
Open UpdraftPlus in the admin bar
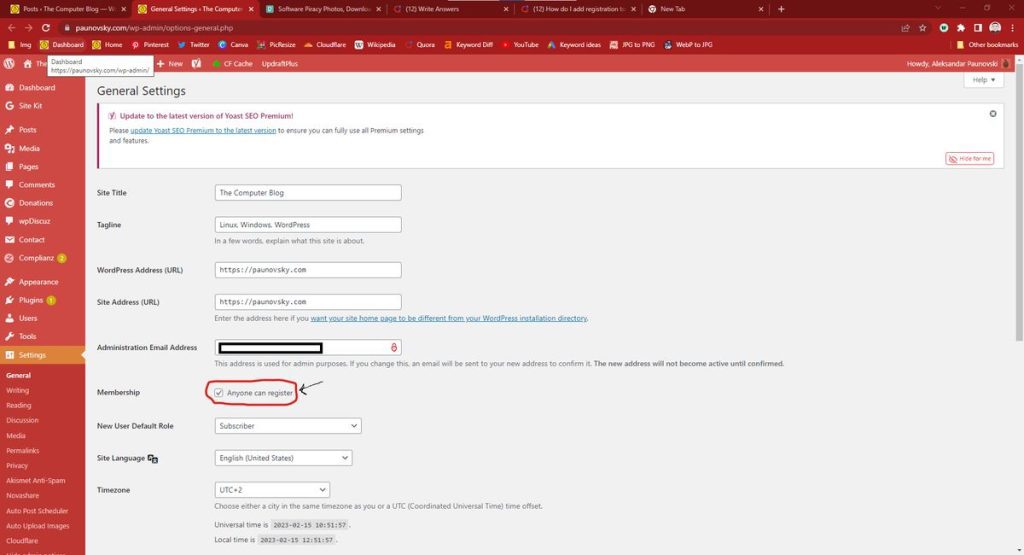(280, 63)
